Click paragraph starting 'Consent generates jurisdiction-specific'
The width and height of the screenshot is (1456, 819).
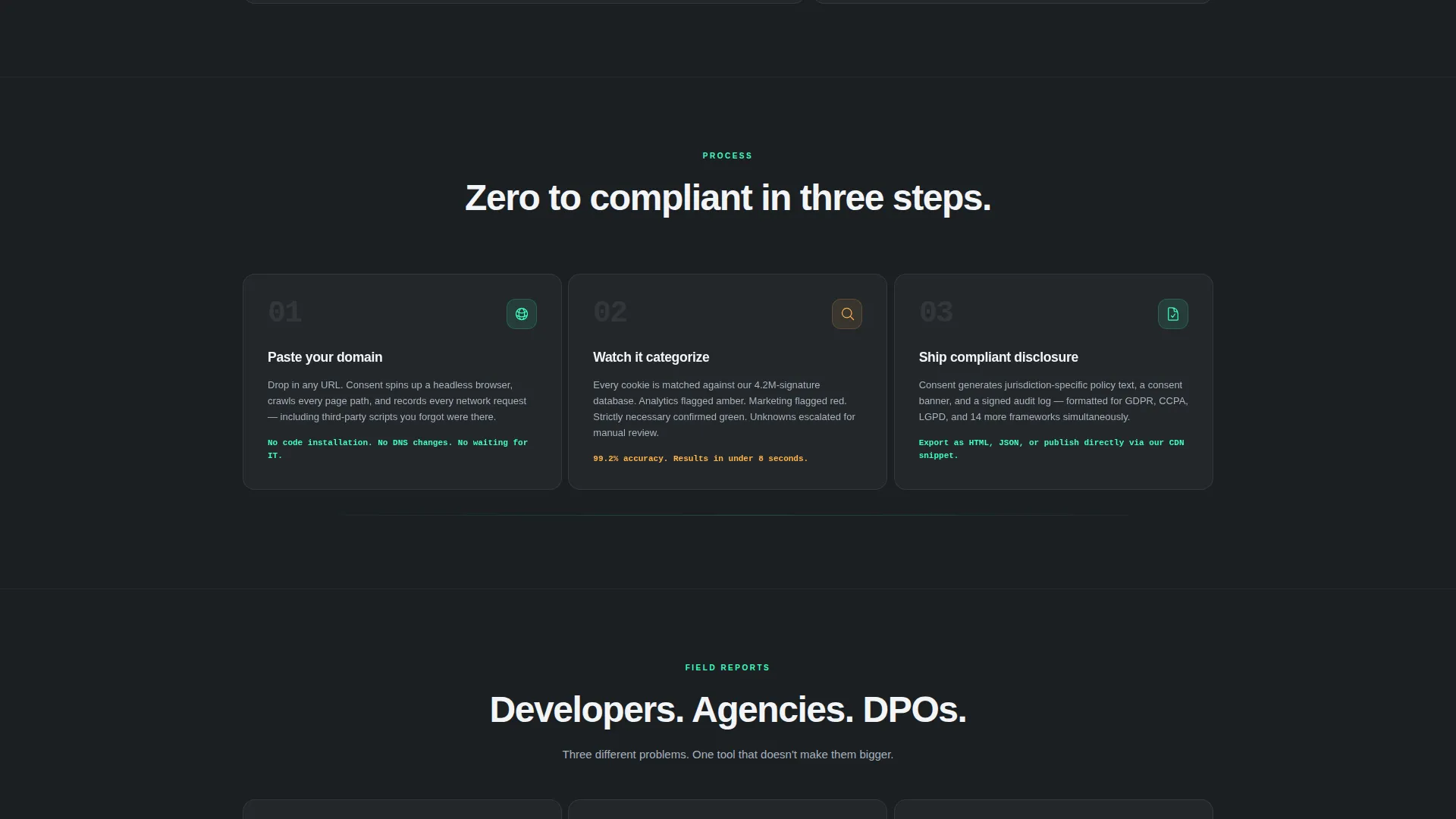tap(1053, 401)
